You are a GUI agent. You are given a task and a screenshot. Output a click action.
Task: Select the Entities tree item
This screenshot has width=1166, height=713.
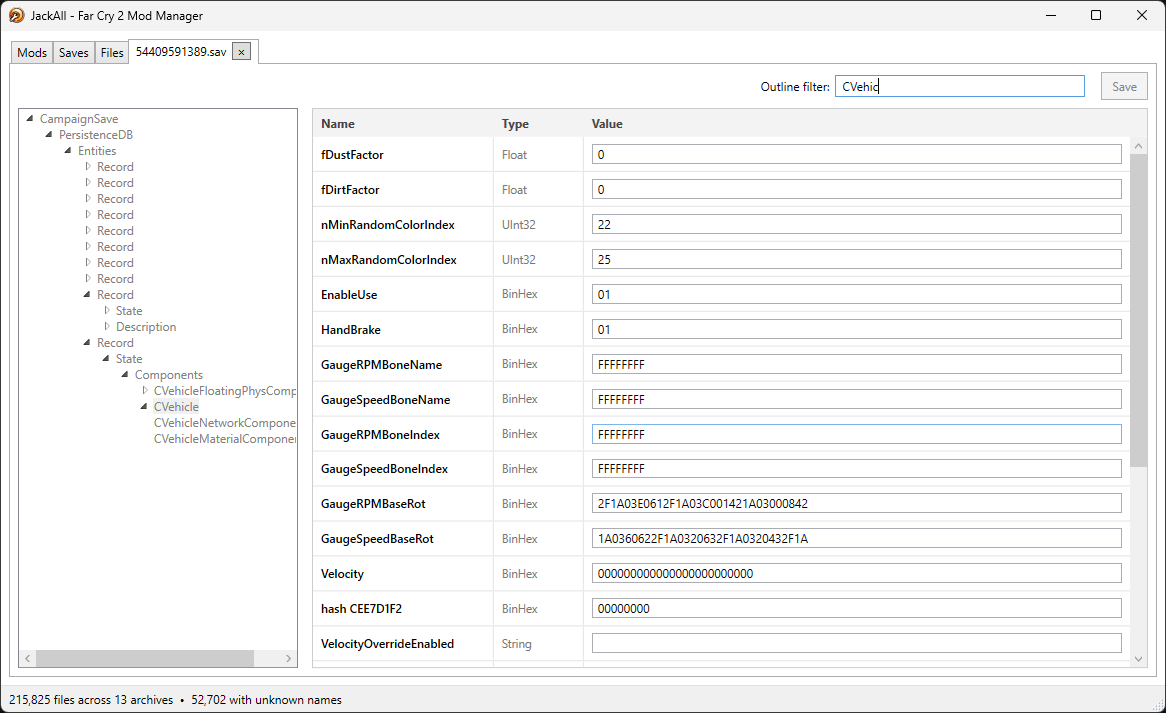pyautogui.click(x=97, y=150)
